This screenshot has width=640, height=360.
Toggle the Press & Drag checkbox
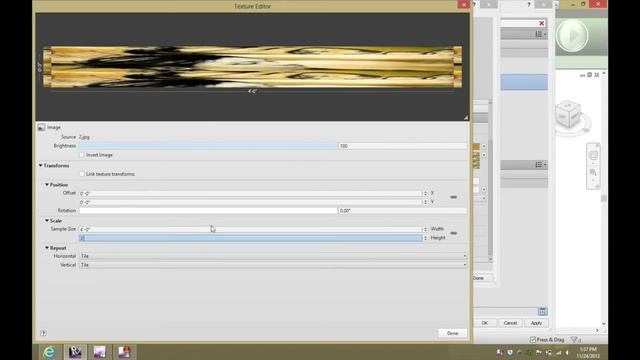(533, 340)
